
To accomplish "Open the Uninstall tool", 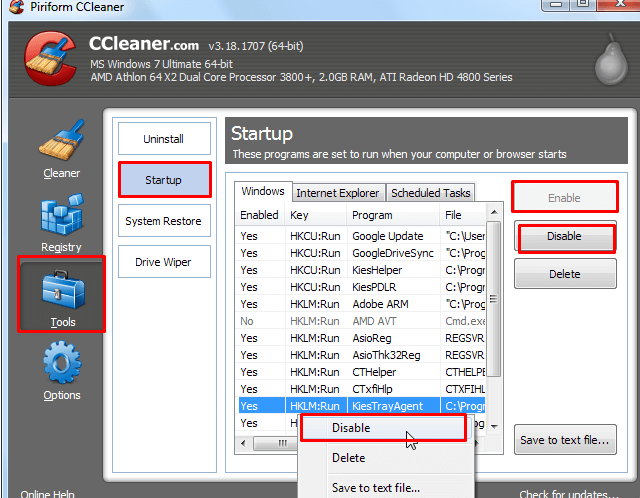I will tap(164, 139).
